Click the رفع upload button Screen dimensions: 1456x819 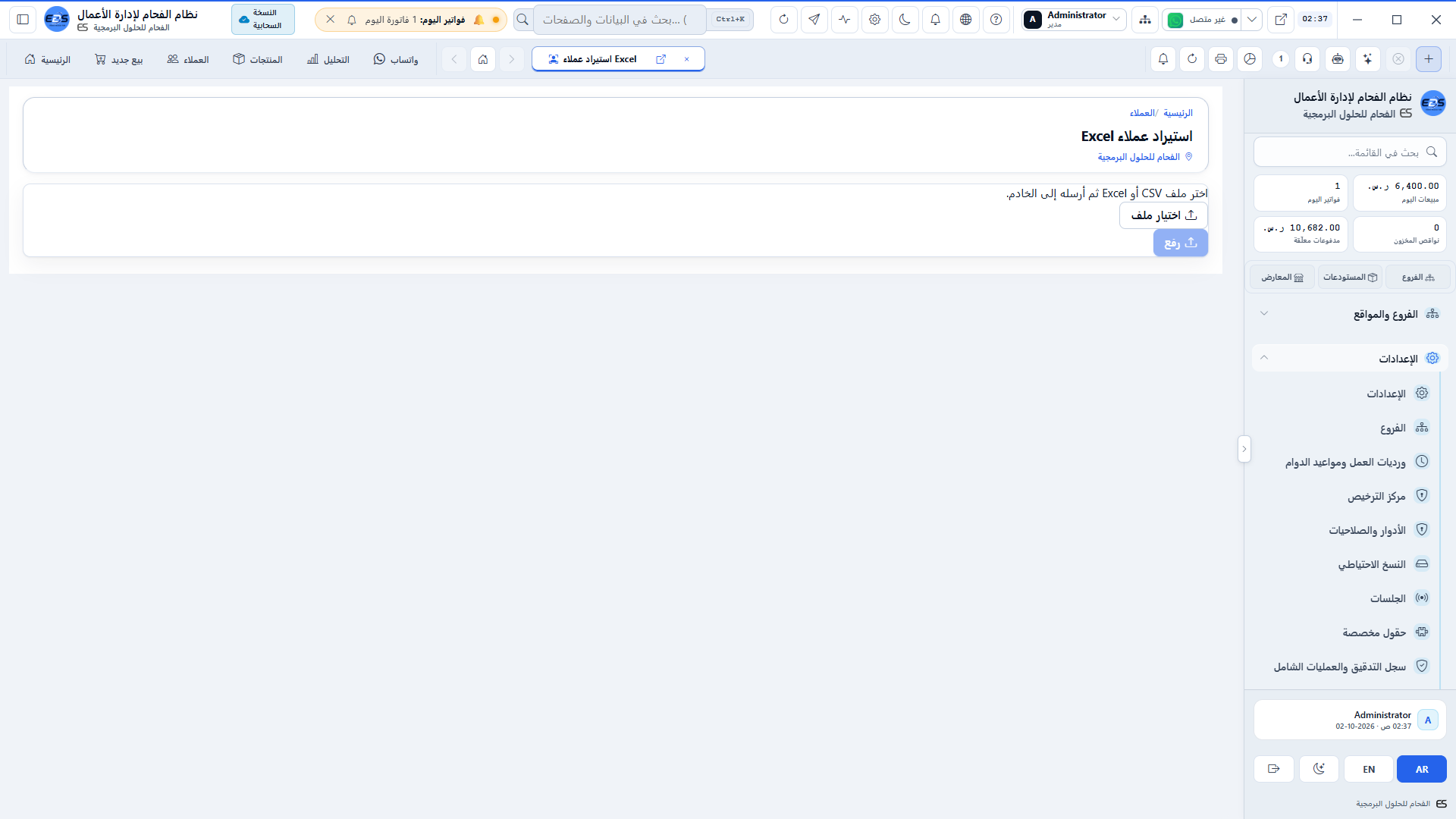1181,243
